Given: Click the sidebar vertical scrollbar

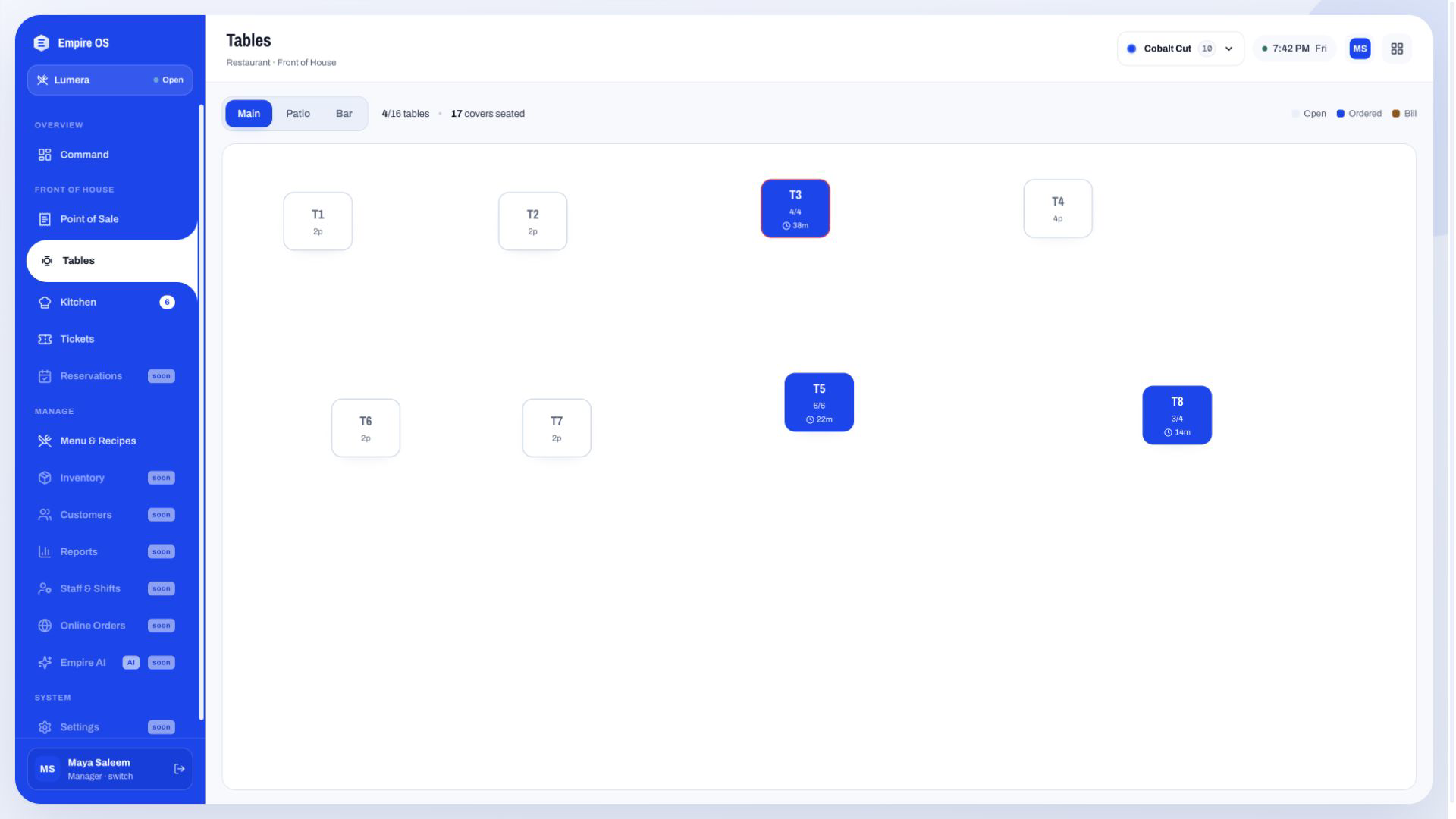Looking at the screenshot, I should (201, 412).
